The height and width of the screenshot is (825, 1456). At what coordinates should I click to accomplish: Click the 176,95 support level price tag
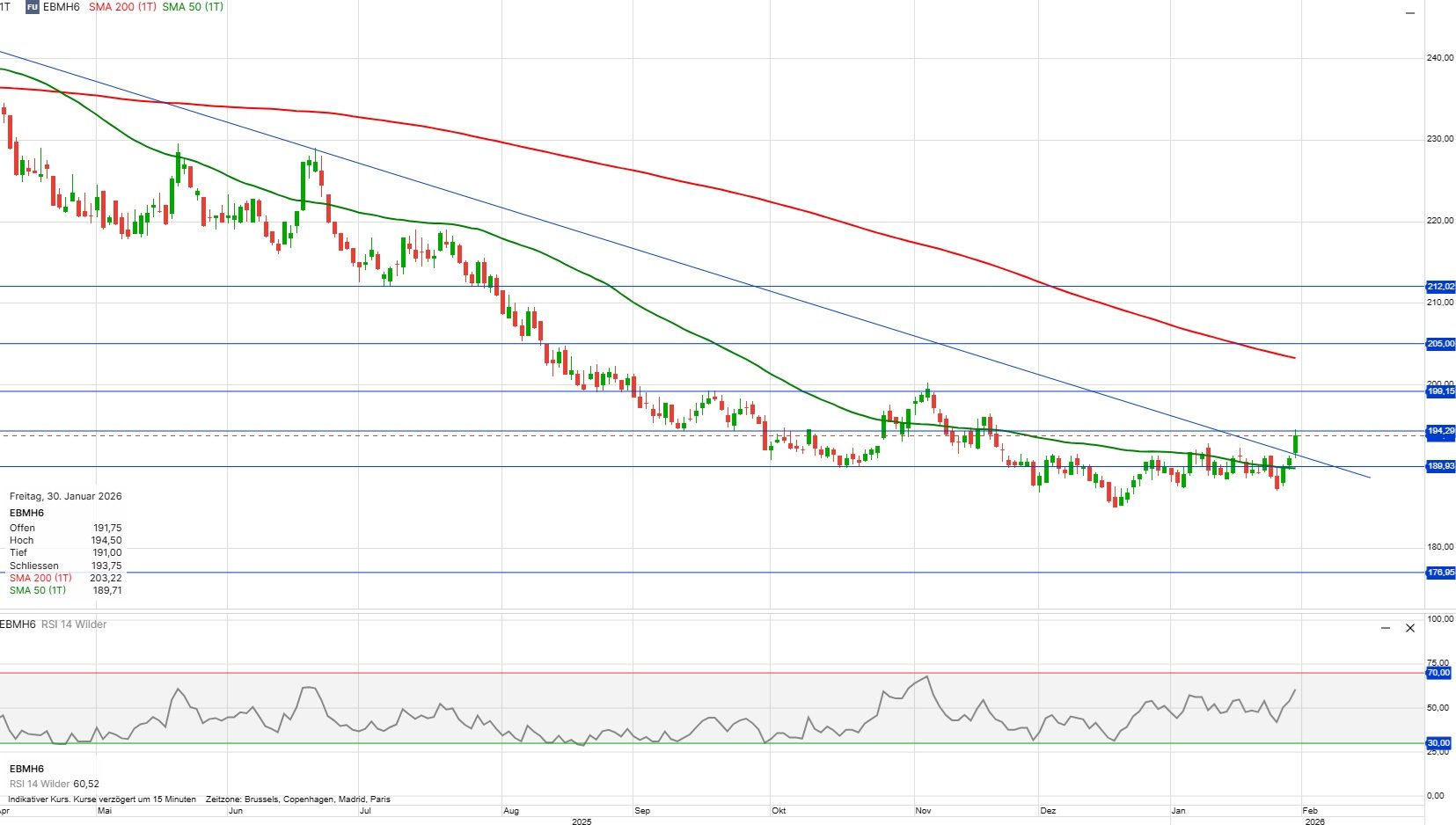point(1440,573)
